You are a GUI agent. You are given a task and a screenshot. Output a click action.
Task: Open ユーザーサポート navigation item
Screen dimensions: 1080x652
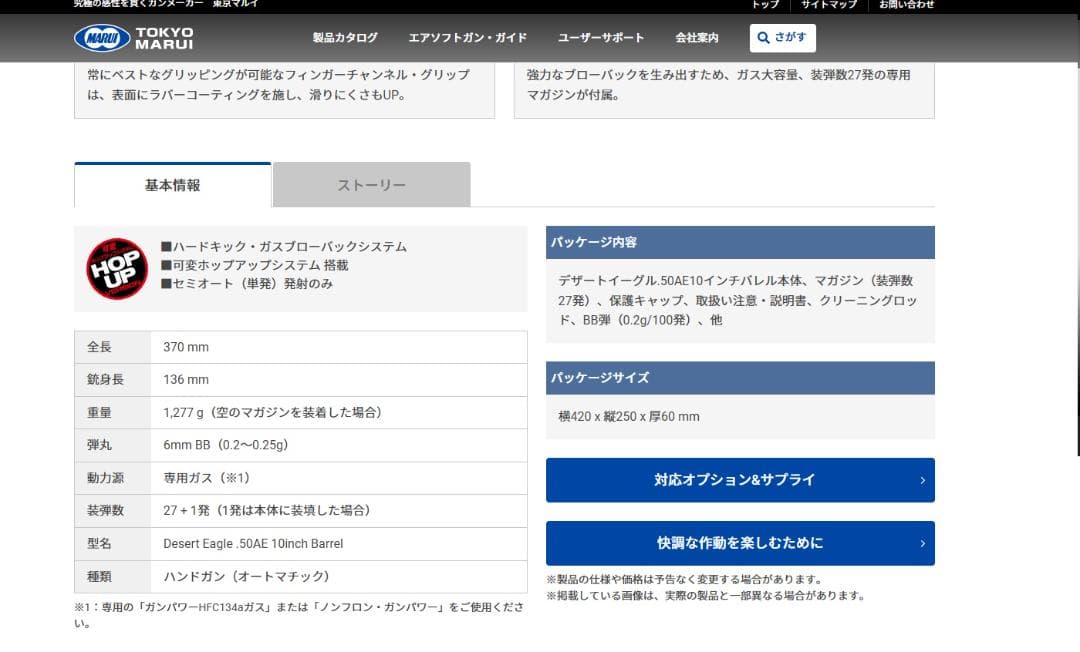599,37
